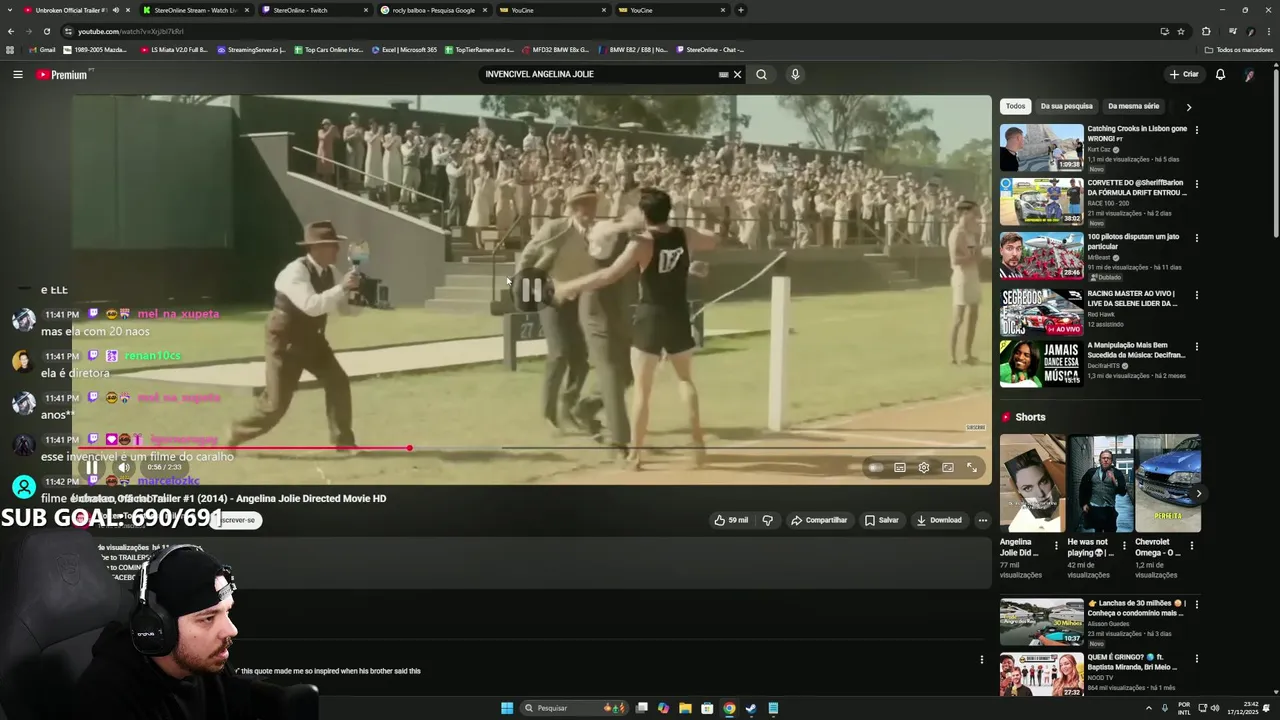Open the browser extensions puzzle icon
This screenshot has width=1280, height=720.
pos(1206,31)
